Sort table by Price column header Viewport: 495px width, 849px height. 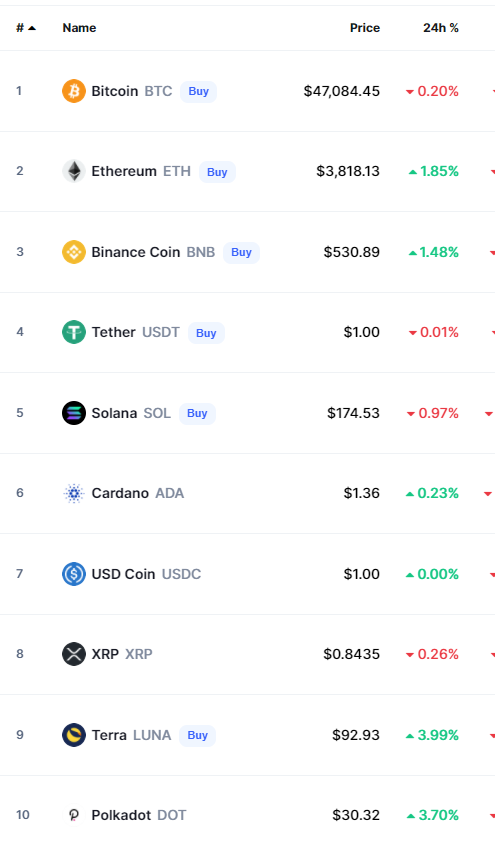coord(364,28)
